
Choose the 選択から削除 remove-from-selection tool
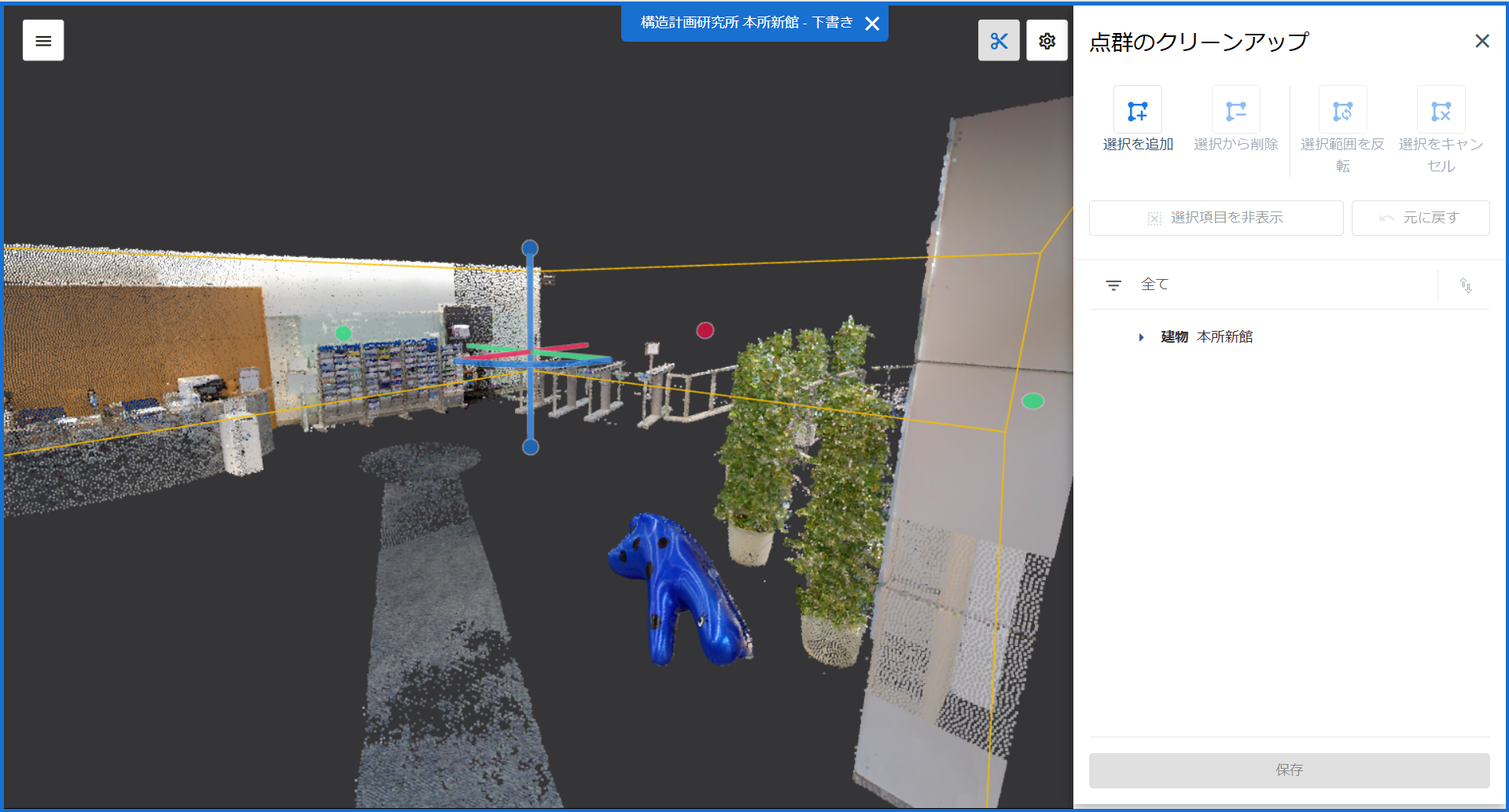[1235, 111]
